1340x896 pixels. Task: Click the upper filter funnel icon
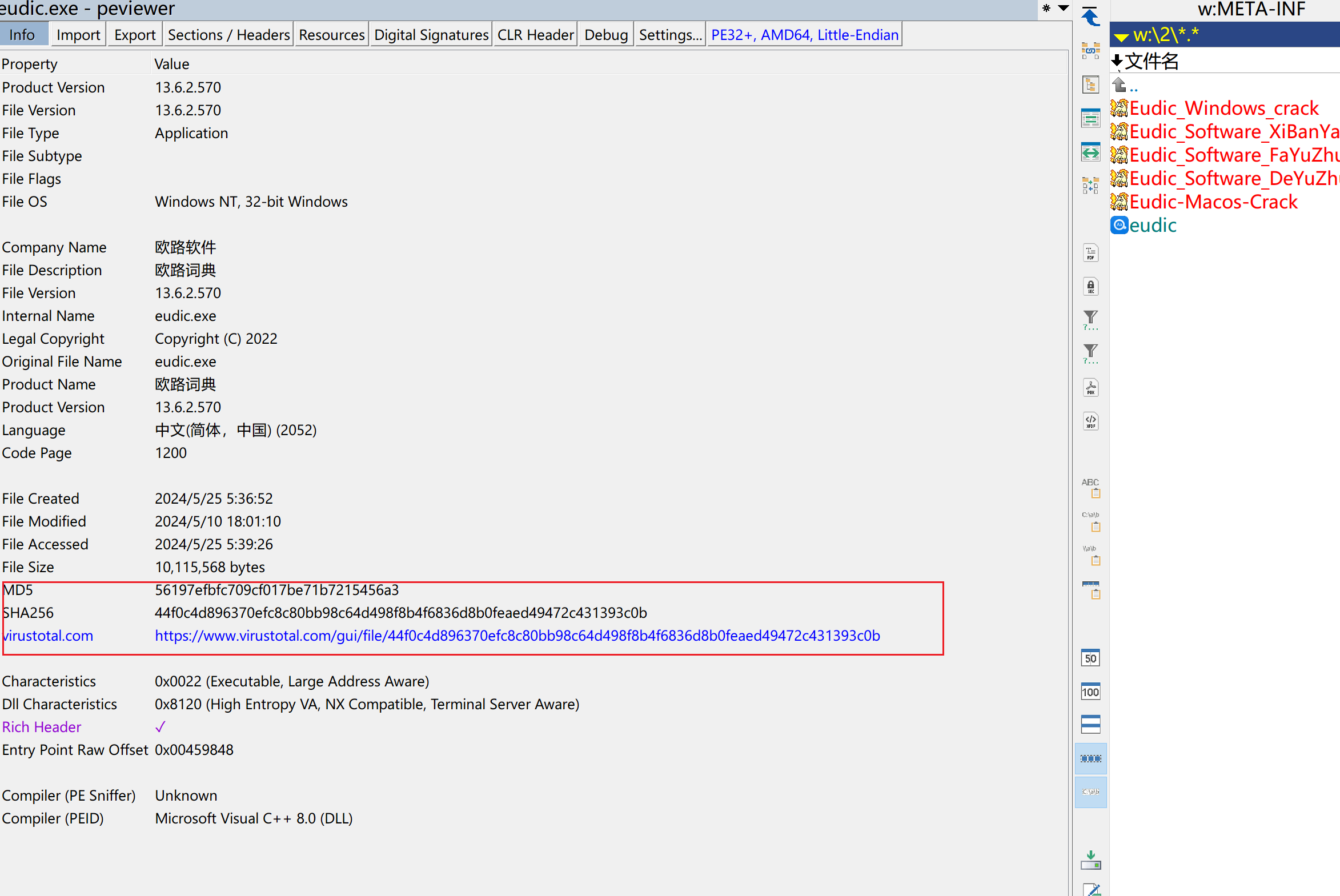[x=1090, y=320]
